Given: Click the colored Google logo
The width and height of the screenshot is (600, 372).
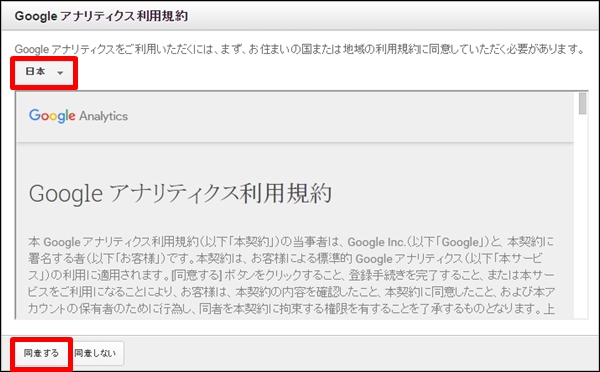Looking at the screenshot, I should click(x=52, y=116).
